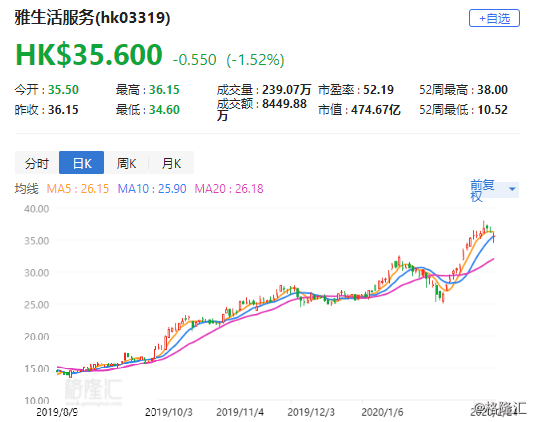The width and height of the screenshot is (534, 422).
Task: Add stock to watchlist with +自选 button
Action: pyautogui.click(x=494, y=18)
